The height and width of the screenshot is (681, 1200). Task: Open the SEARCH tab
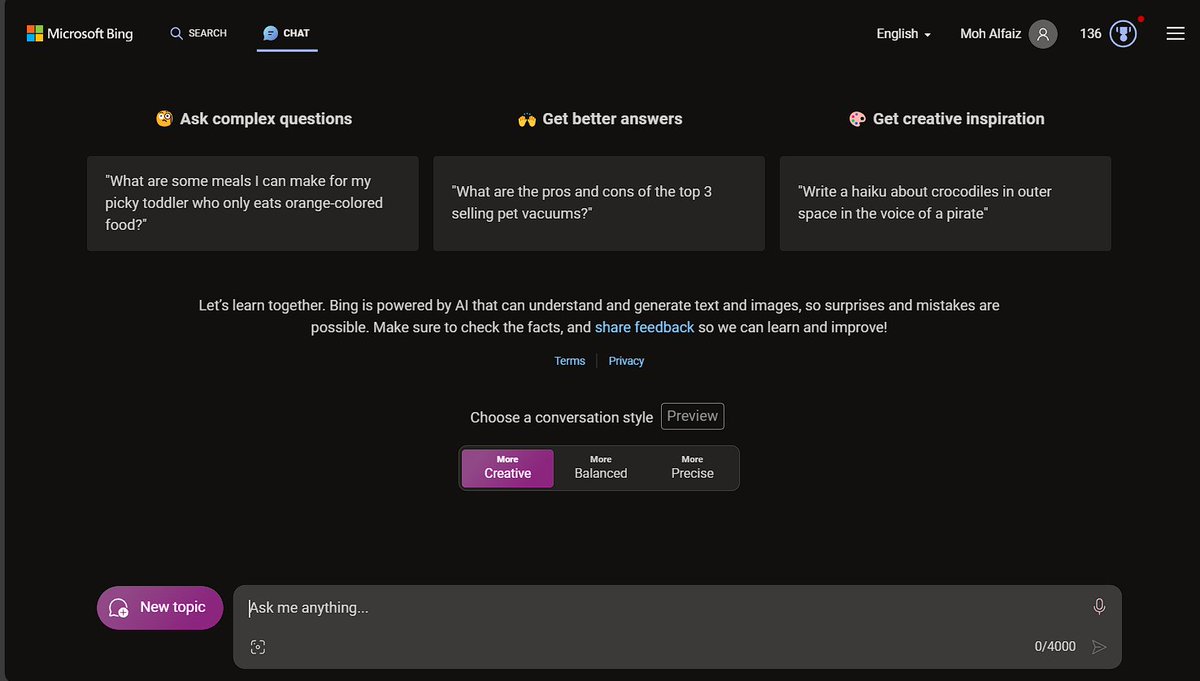pos(198,33)
